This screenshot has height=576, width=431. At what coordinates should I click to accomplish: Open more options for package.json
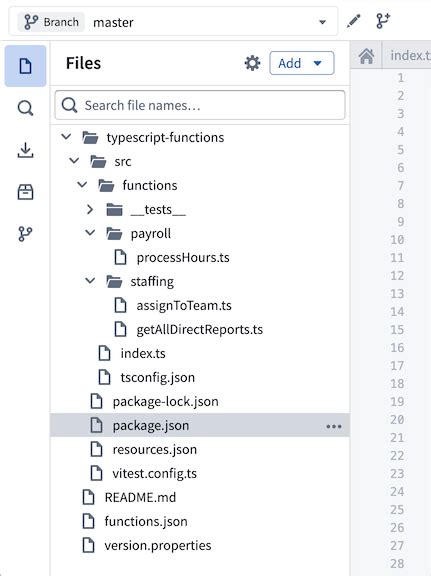334,426
